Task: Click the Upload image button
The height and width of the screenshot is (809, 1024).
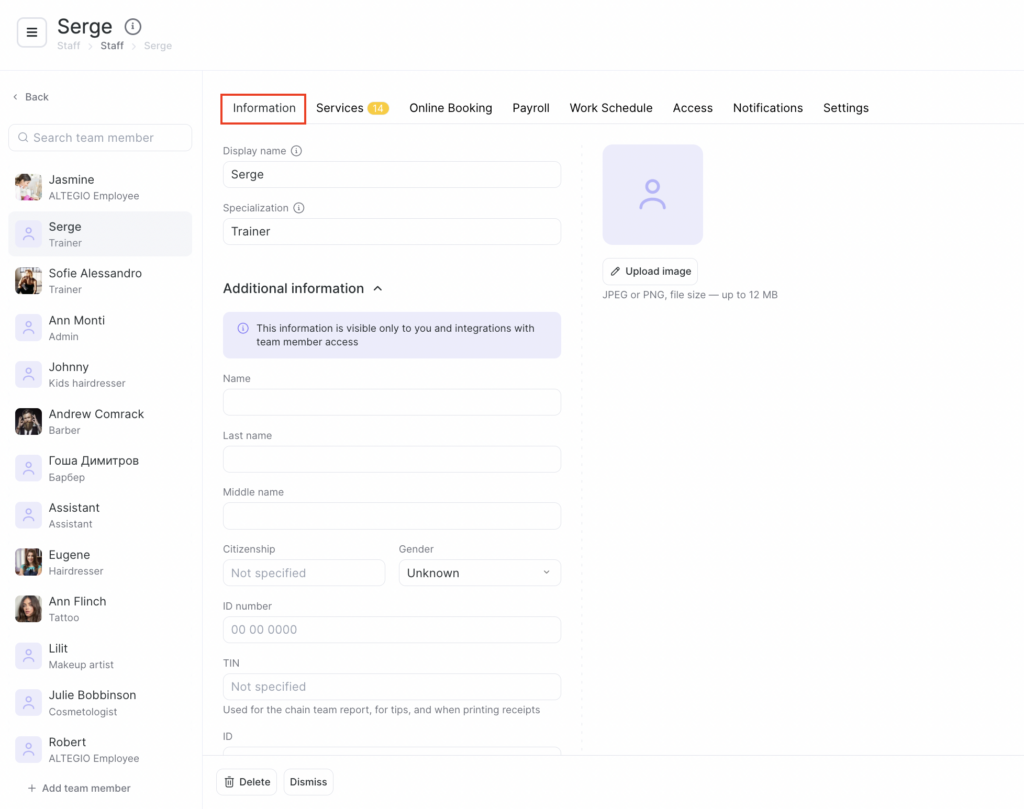Action: (650, 271)
